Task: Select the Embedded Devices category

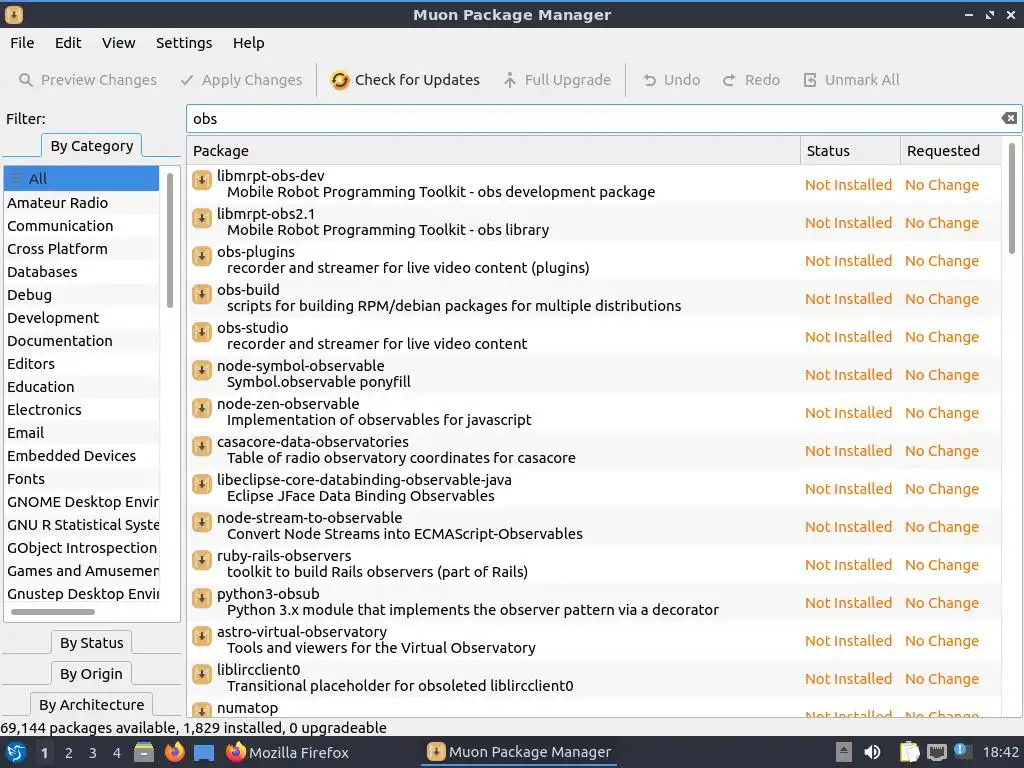Action: [x=82, y=456]
